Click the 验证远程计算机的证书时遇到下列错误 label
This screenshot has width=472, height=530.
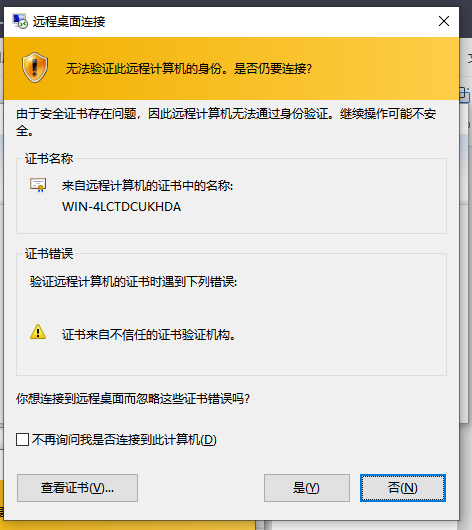133,281
